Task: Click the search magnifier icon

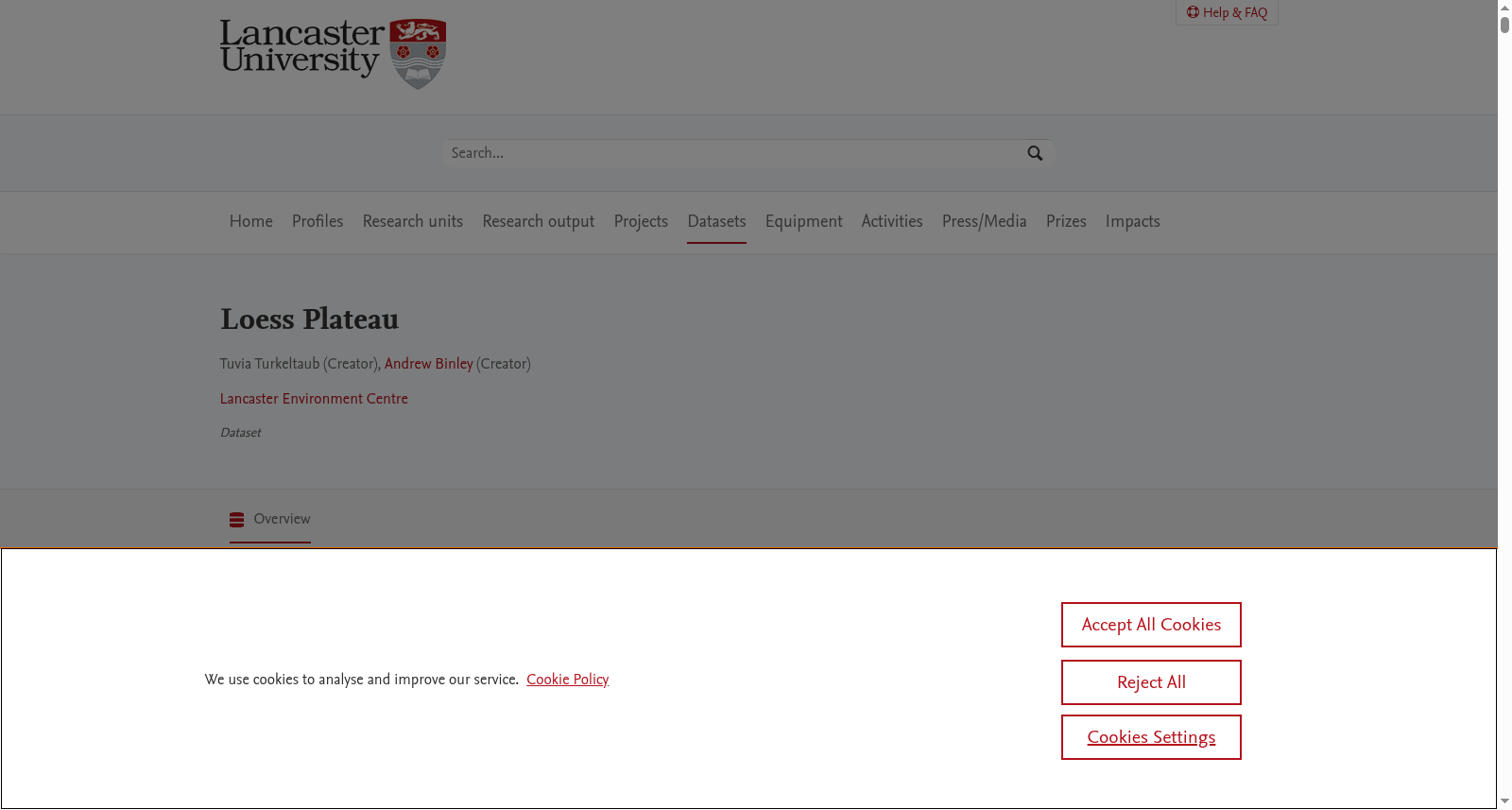Action: 1035,153
